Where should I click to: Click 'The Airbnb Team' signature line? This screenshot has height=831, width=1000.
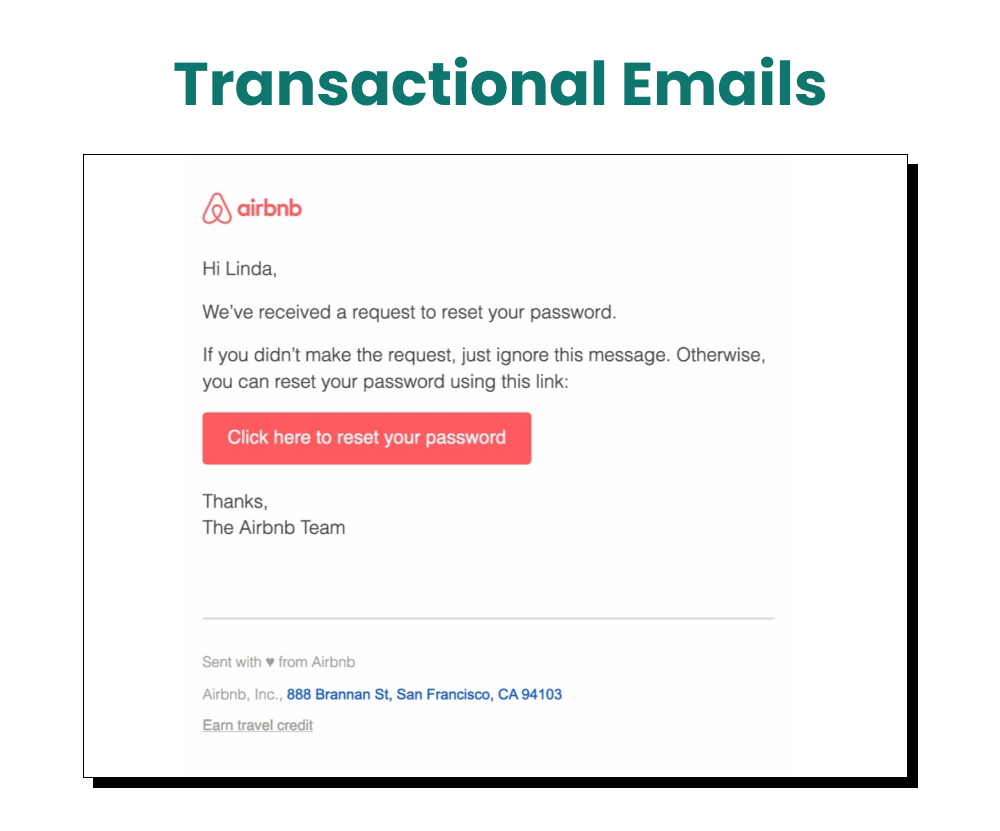pos(273,527)
